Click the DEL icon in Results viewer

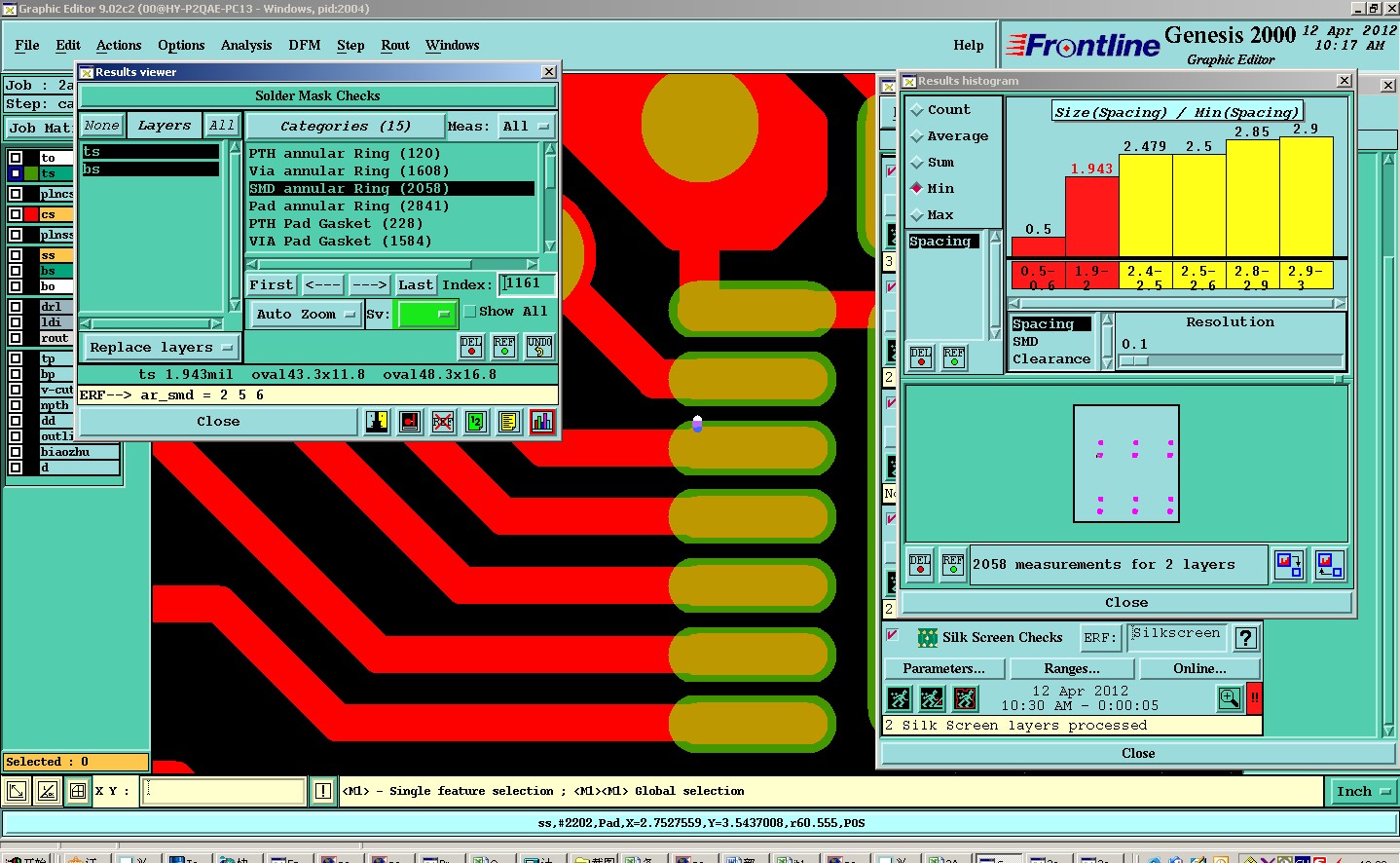[471, 347]
